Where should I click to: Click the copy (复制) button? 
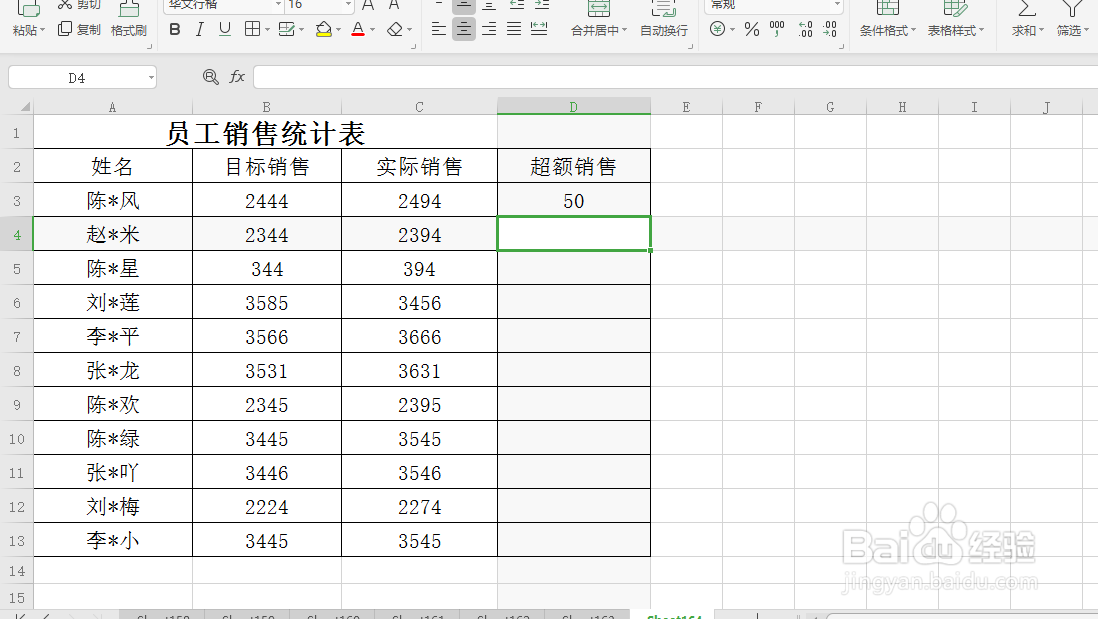78,30
